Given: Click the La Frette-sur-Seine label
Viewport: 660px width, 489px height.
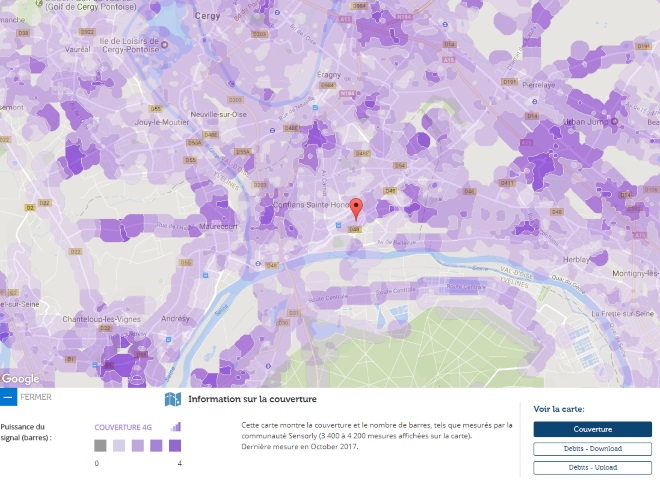Looking at the screenshot, I should coord(623,314).
